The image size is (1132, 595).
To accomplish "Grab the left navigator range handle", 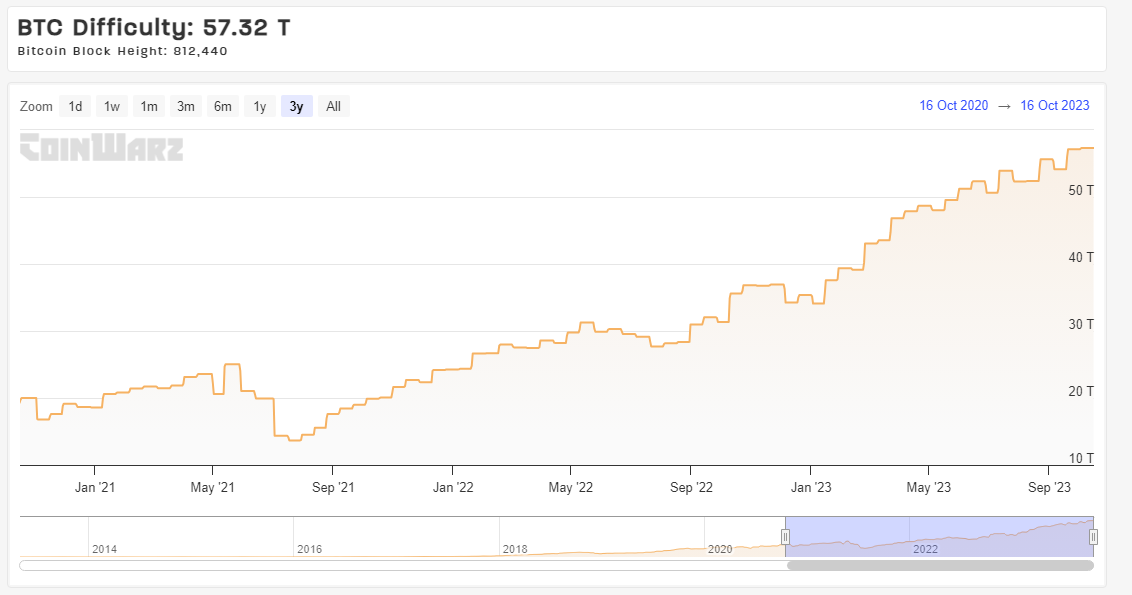I will point(785,537).
